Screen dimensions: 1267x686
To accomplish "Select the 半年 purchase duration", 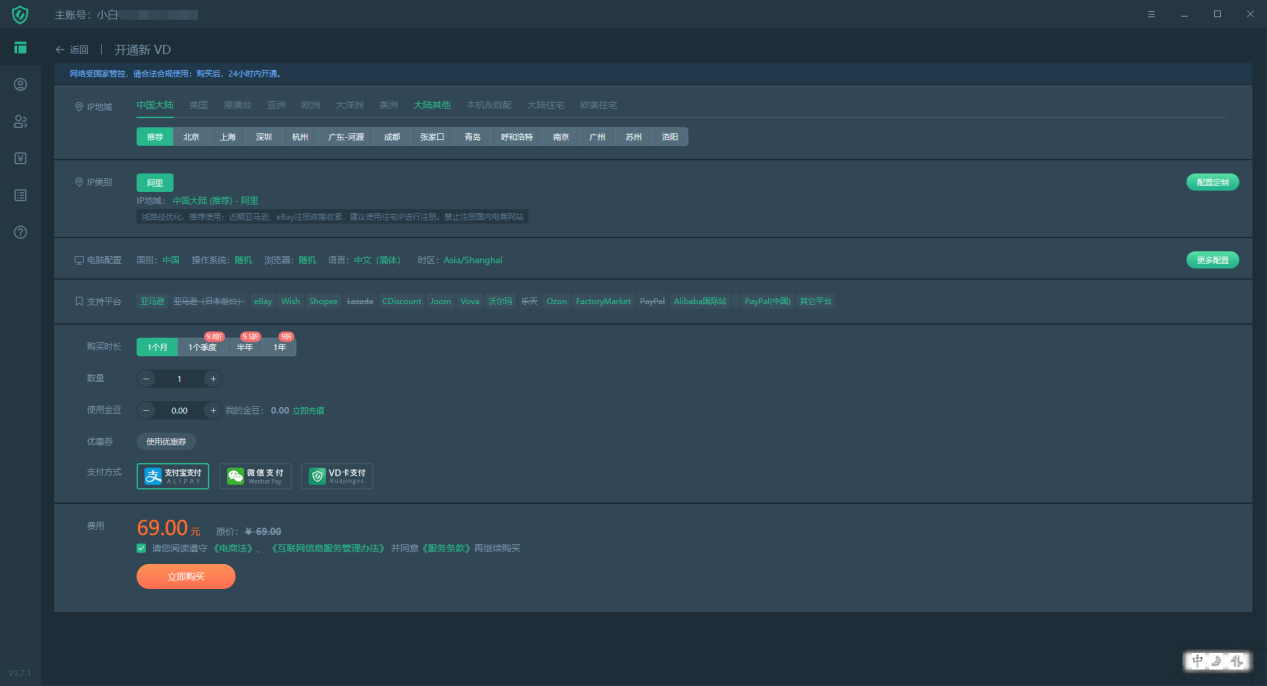I will pyautogui.click(x=245, y=347).
